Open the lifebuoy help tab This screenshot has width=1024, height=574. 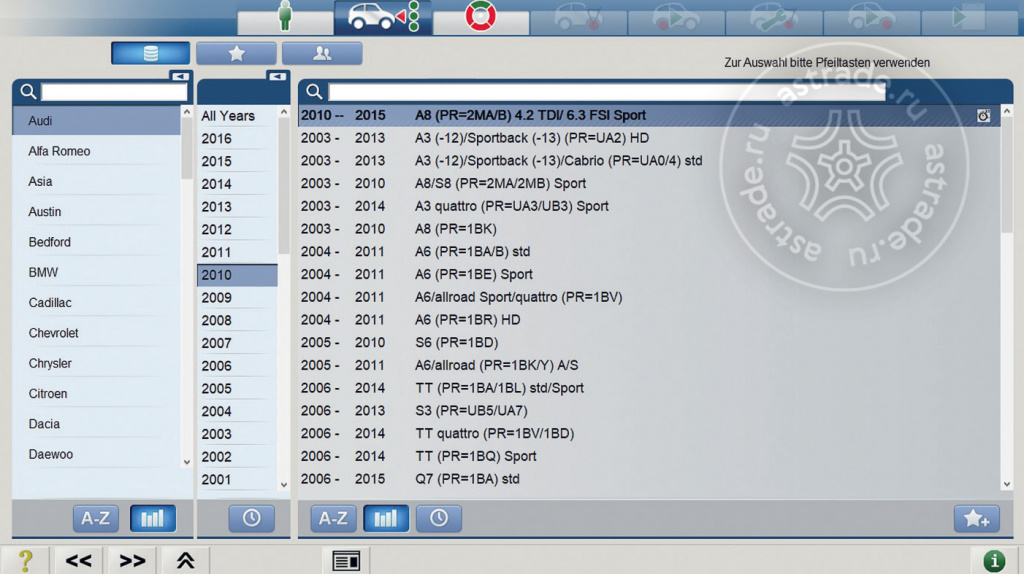click(481, 17)
